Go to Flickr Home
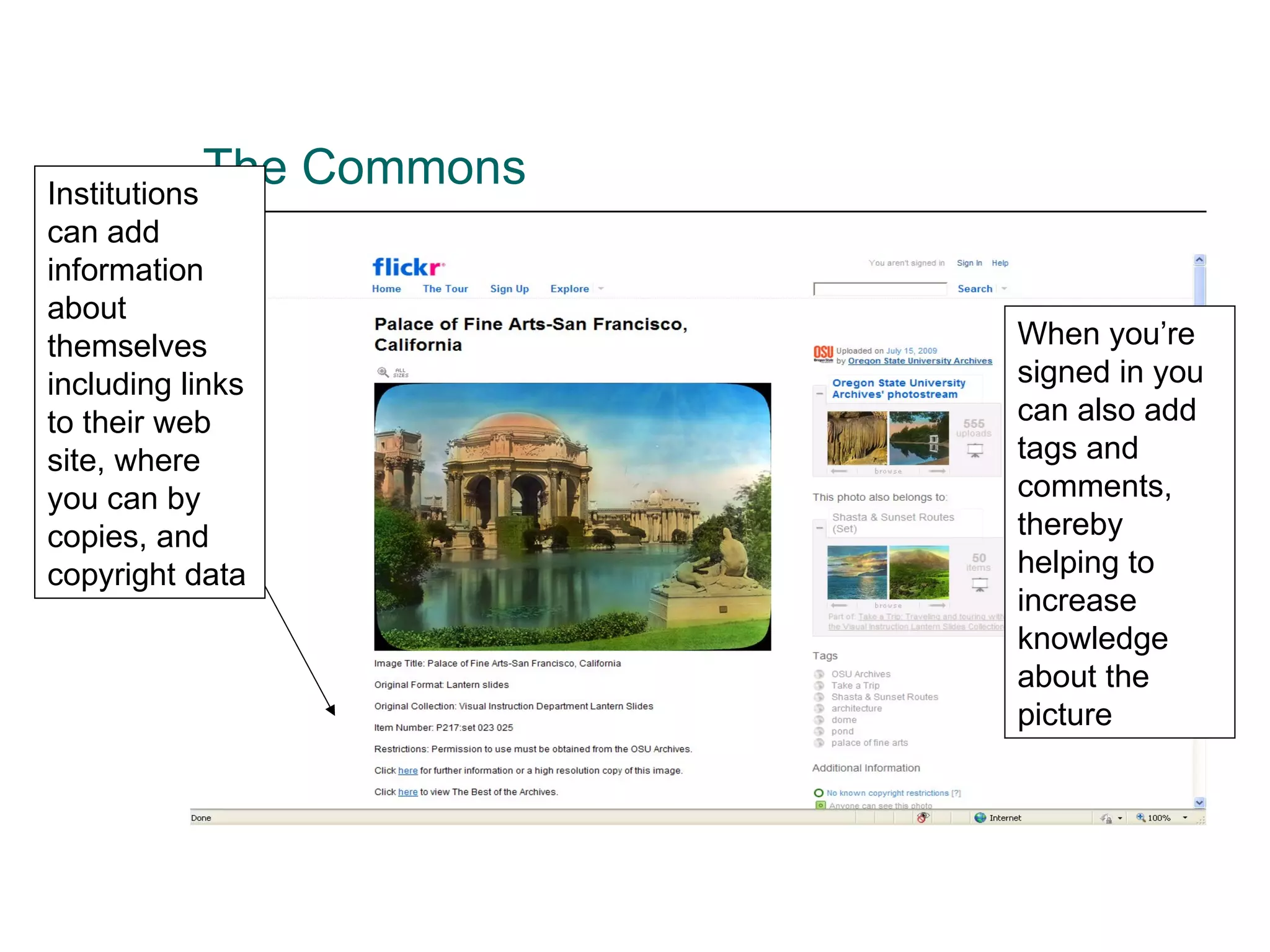 [386, 289]
